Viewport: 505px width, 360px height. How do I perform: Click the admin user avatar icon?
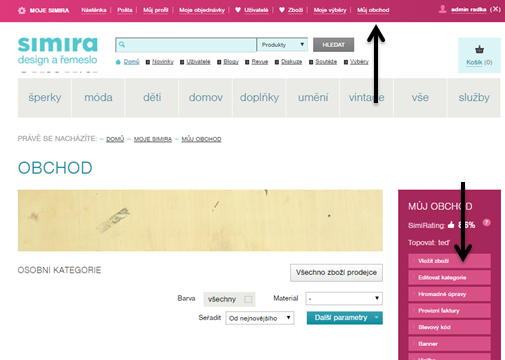[x=443, y=9]
